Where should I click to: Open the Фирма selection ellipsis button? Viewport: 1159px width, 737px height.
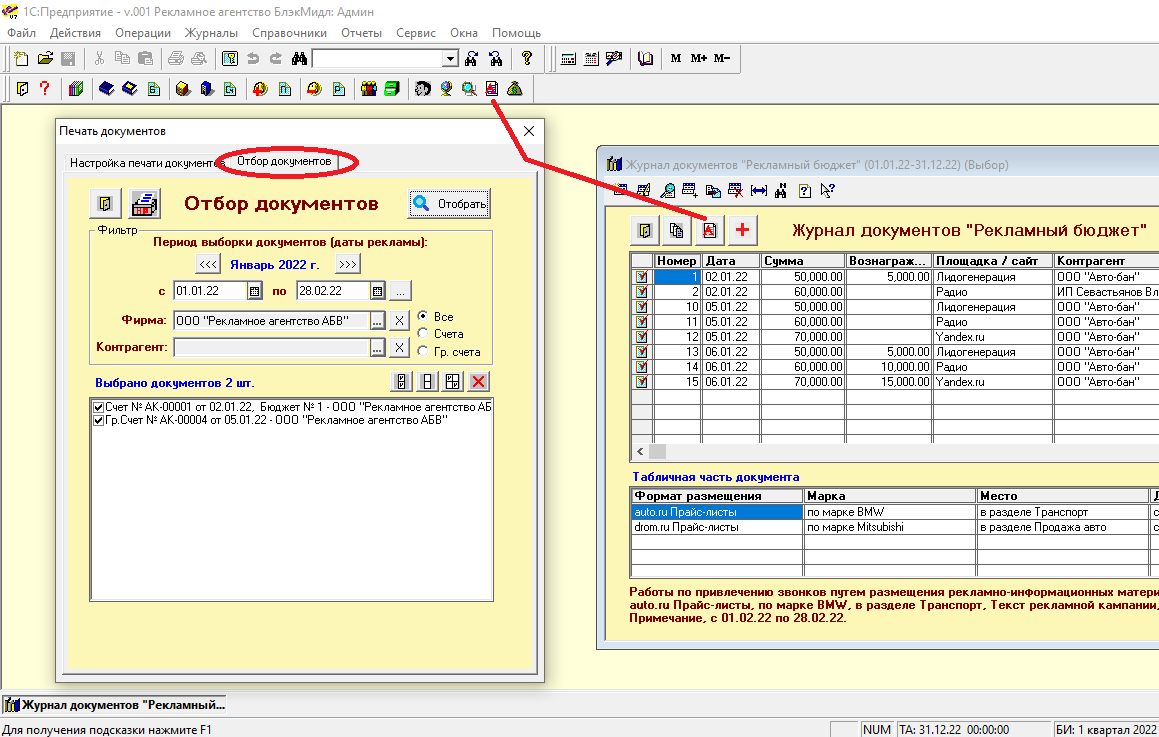(x=378, y=321)
